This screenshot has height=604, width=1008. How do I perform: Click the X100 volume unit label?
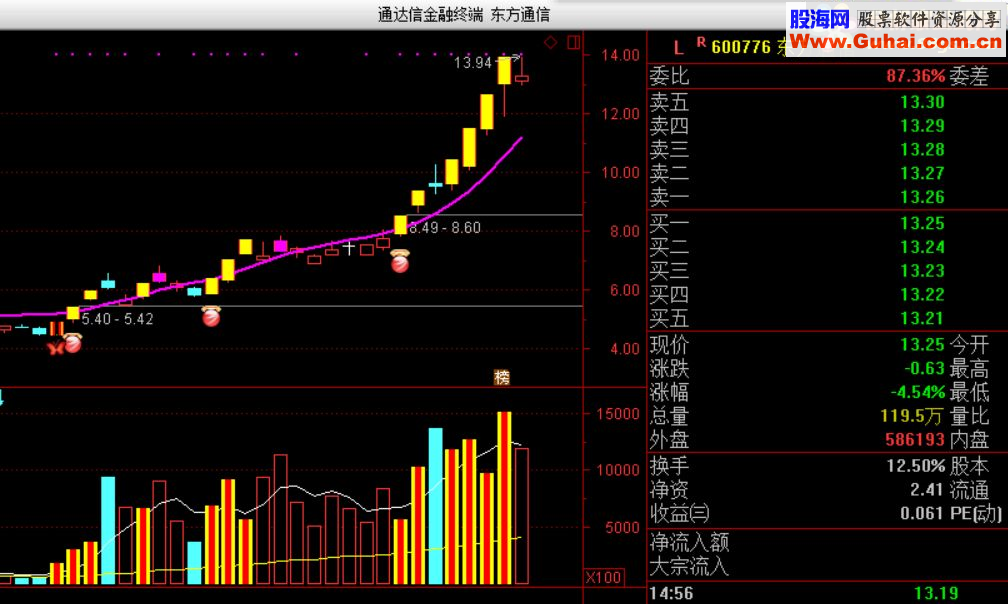[x=603, y=577]
